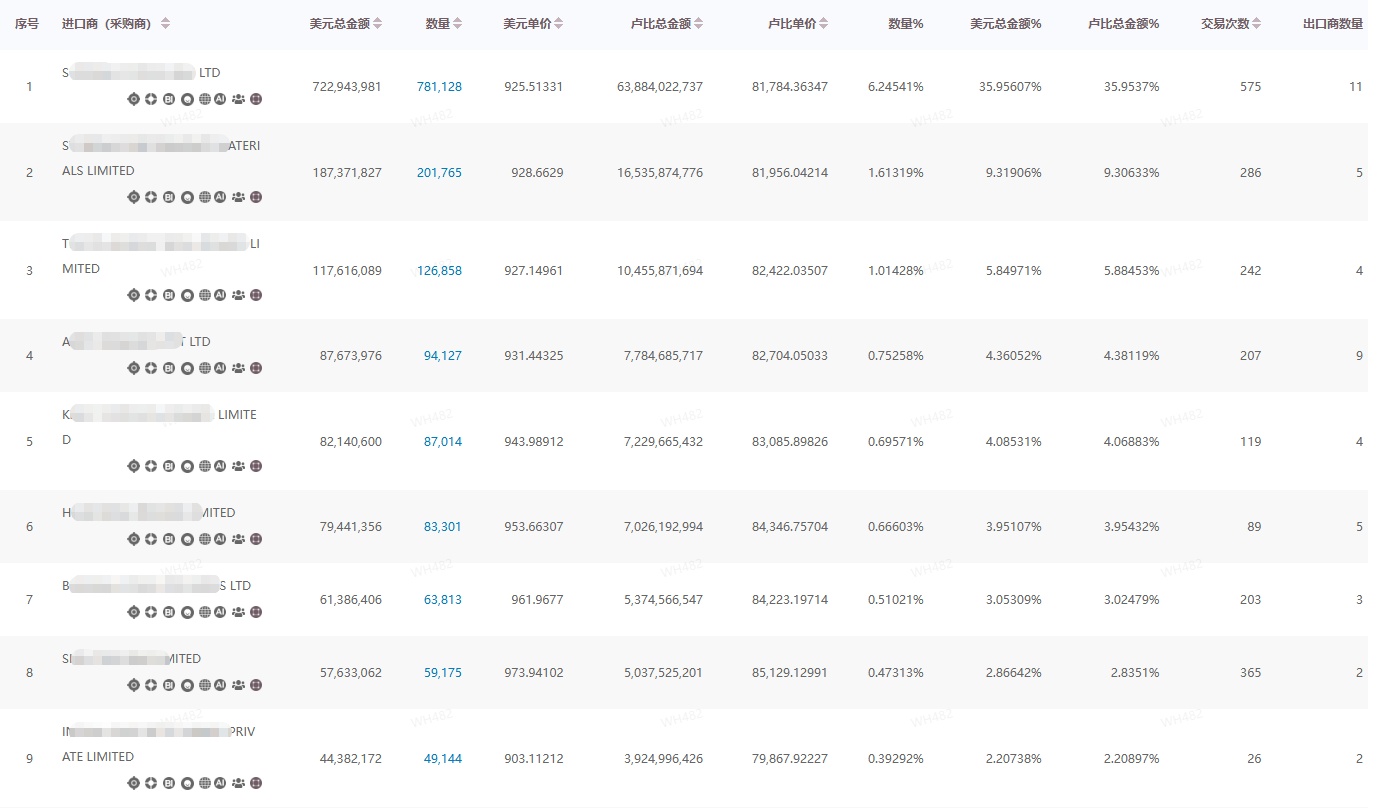1386x808 pixels.
Task: Sort by 美元总金额 column arrows
Action: tap(377, 24)
